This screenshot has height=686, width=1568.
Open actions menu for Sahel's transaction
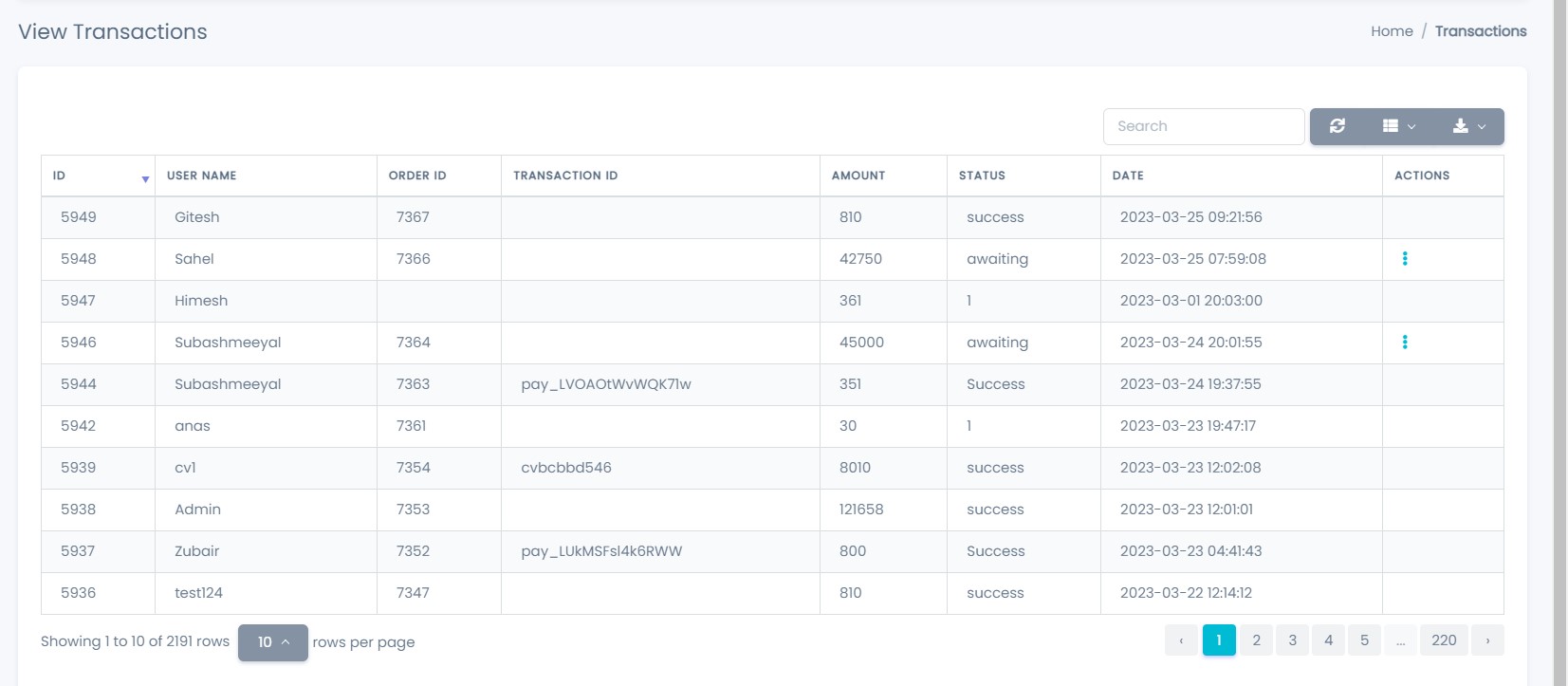tap(1405, 259)
